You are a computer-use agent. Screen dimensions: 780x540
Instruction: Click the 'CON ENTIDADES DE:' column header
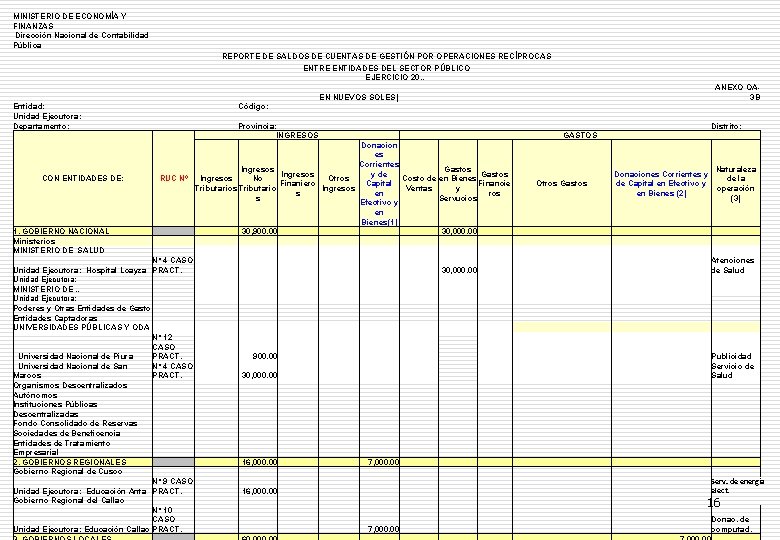[83, 179]
